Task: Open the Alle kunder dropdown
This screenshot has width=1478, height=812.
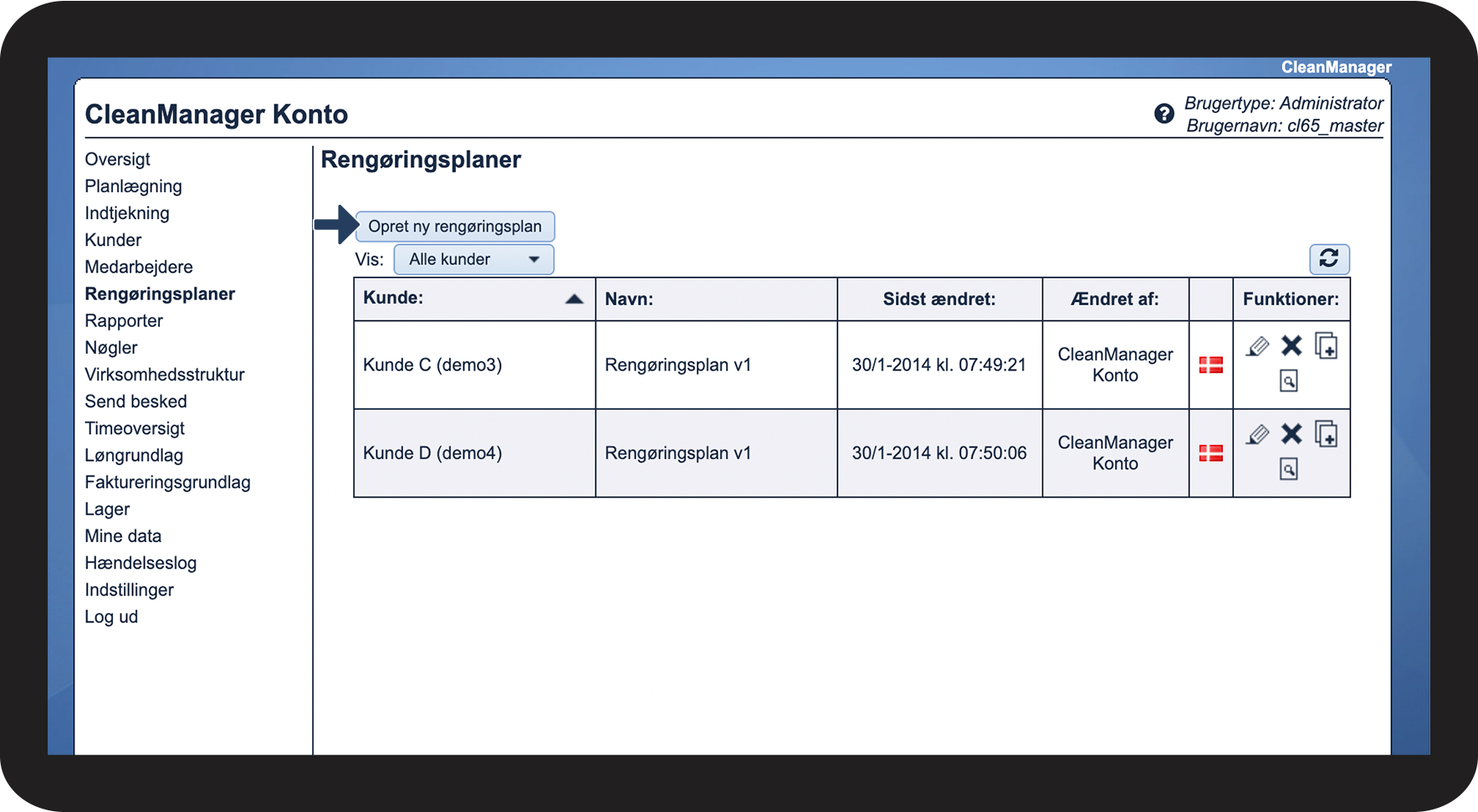Action: (x=473, y=259)
